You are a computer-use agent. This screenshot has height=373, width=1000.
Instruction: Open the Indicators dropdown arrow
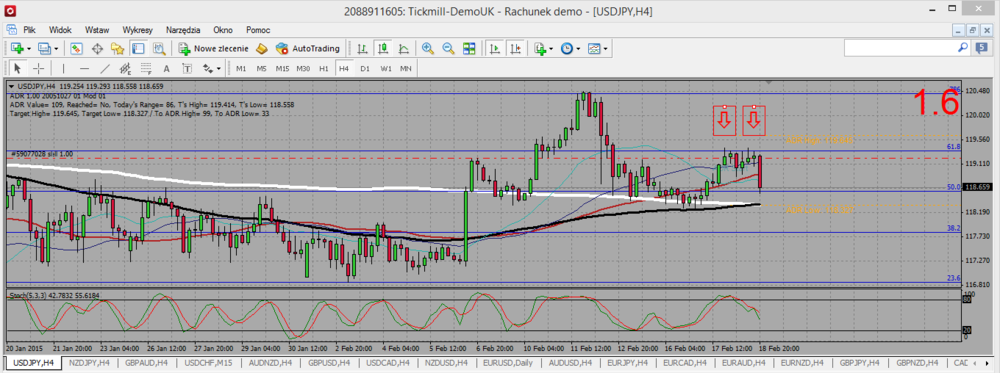tap(552, 48)
